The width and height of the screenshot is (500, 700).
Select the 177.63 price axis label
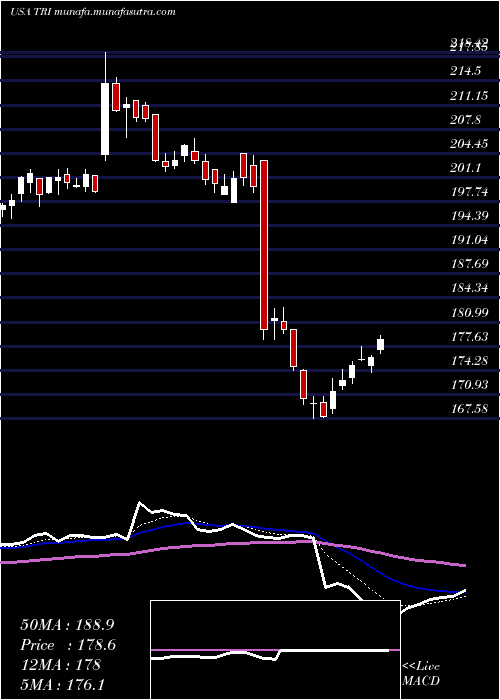pos(469,337)
